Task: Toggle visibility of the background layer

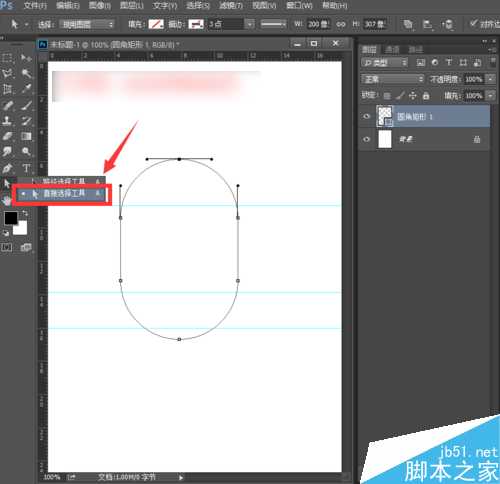Action: pos(367,139)
